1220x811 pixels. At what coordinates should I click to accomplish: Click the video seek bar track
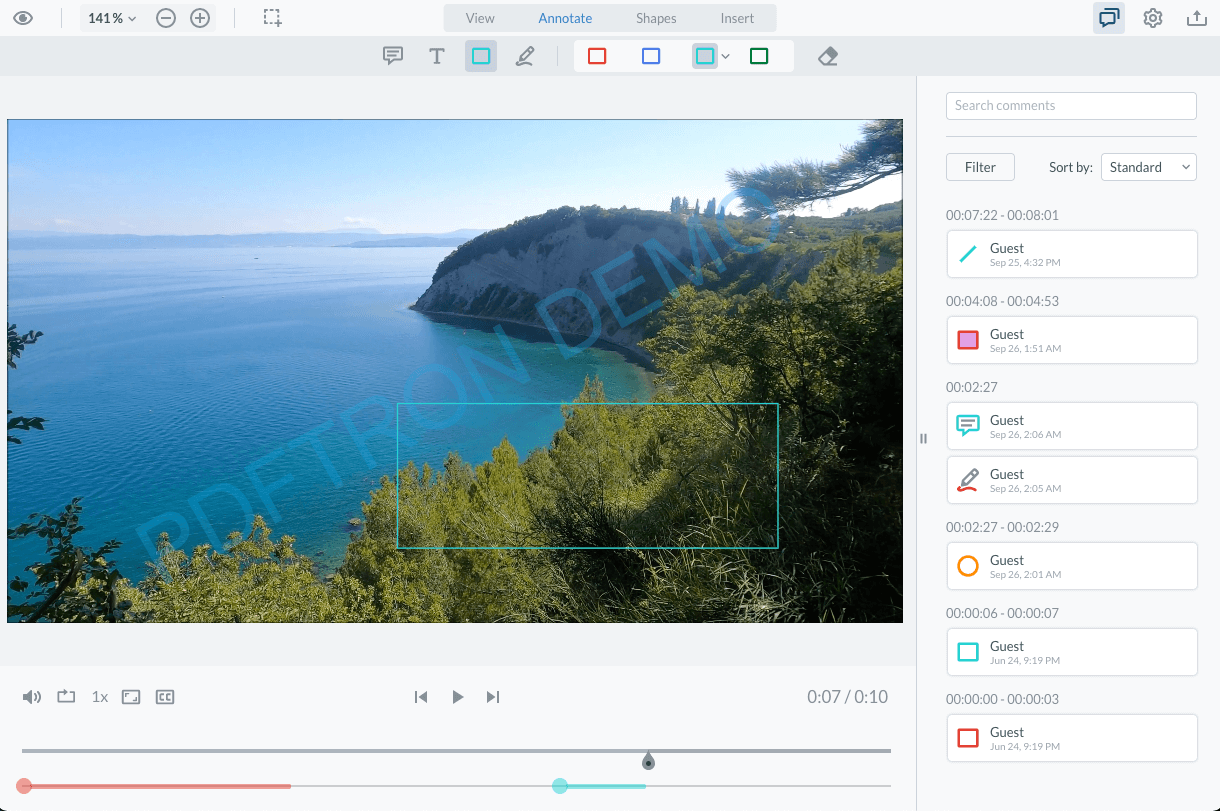coord(456,750)
